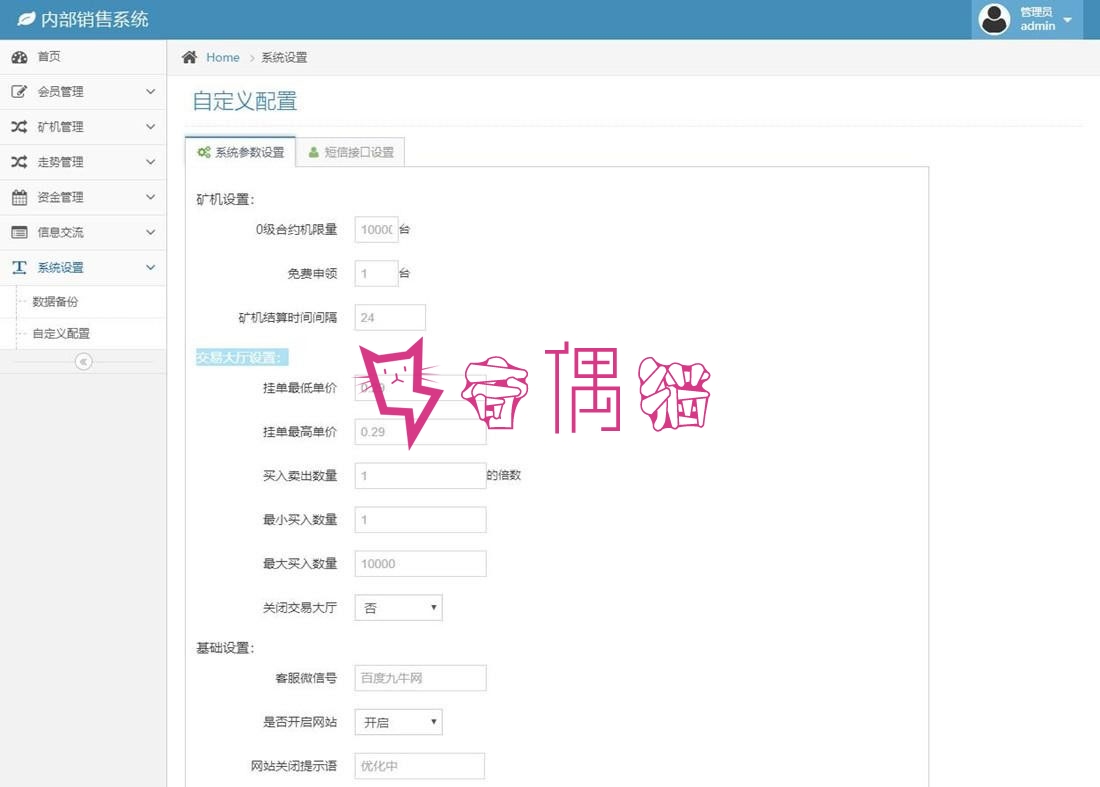Open 矿机管理 sidebar menu
Viewport: 1100px width, 787px height.
pos(83,127)
